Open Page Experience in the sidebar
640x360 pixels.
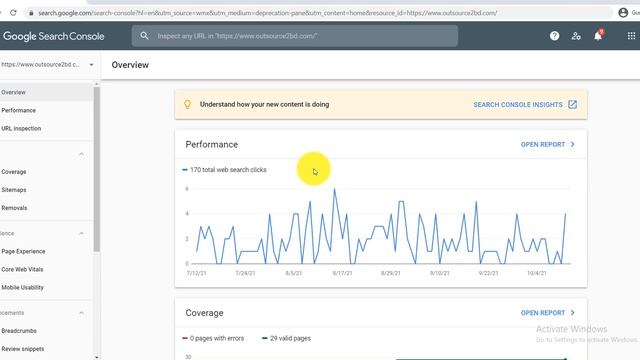46,251
